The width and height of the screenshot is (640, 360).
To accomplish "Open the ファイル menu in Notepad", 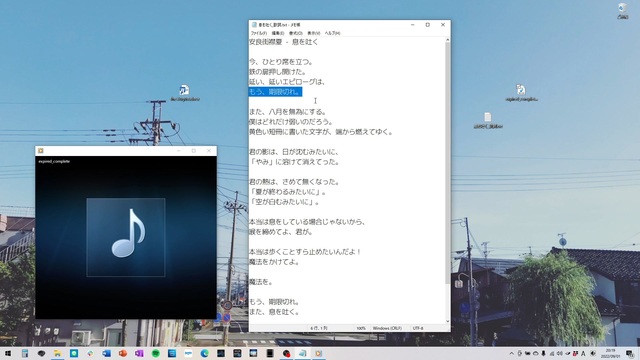I will point(258,33).
